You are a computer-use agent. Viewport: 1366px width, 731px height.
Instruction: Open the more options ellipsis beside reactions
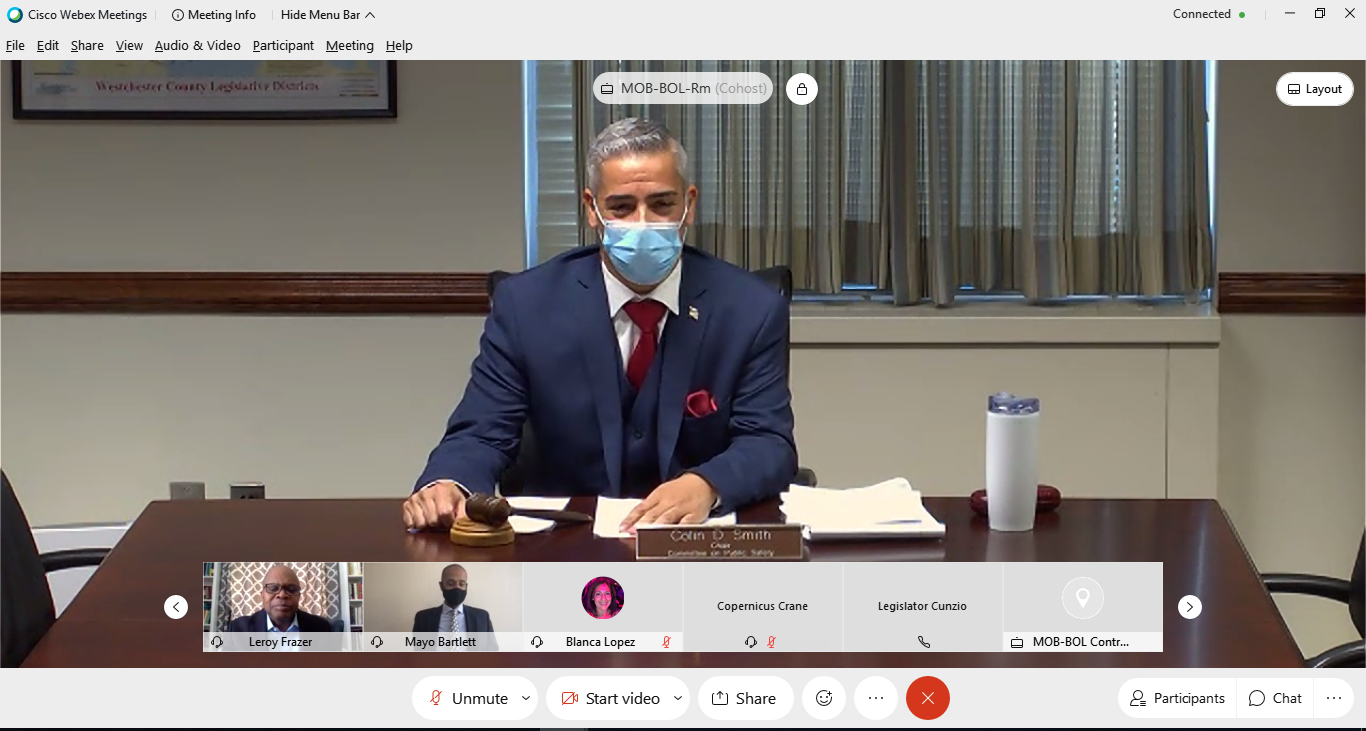(x=876, y=698)
